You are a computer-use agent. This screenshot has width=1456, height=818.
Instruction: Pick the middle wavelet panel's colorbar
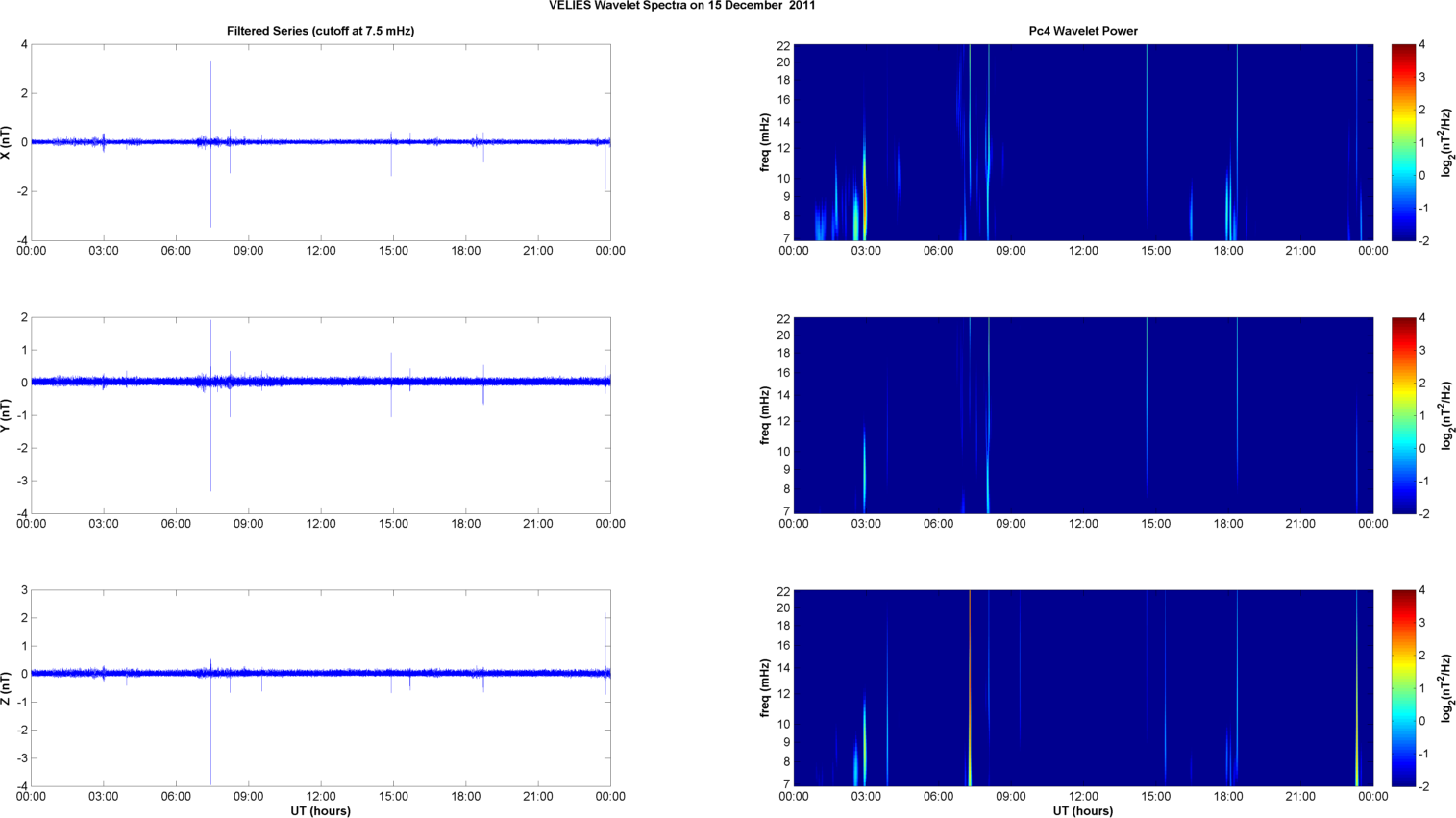[x=1403, y=415]
